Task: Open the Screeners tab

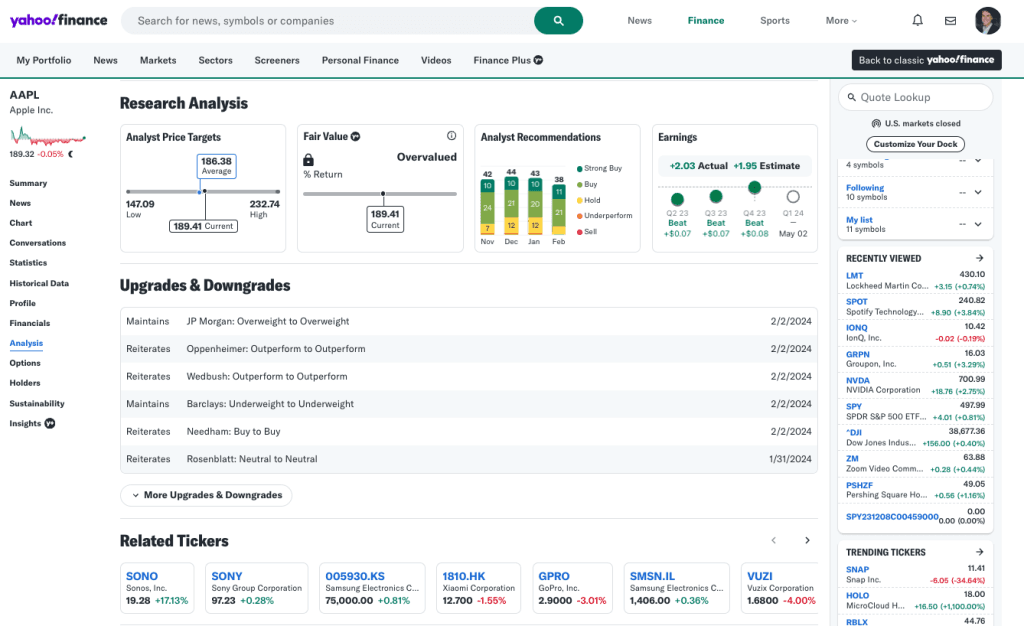Action: click(277, 60)
